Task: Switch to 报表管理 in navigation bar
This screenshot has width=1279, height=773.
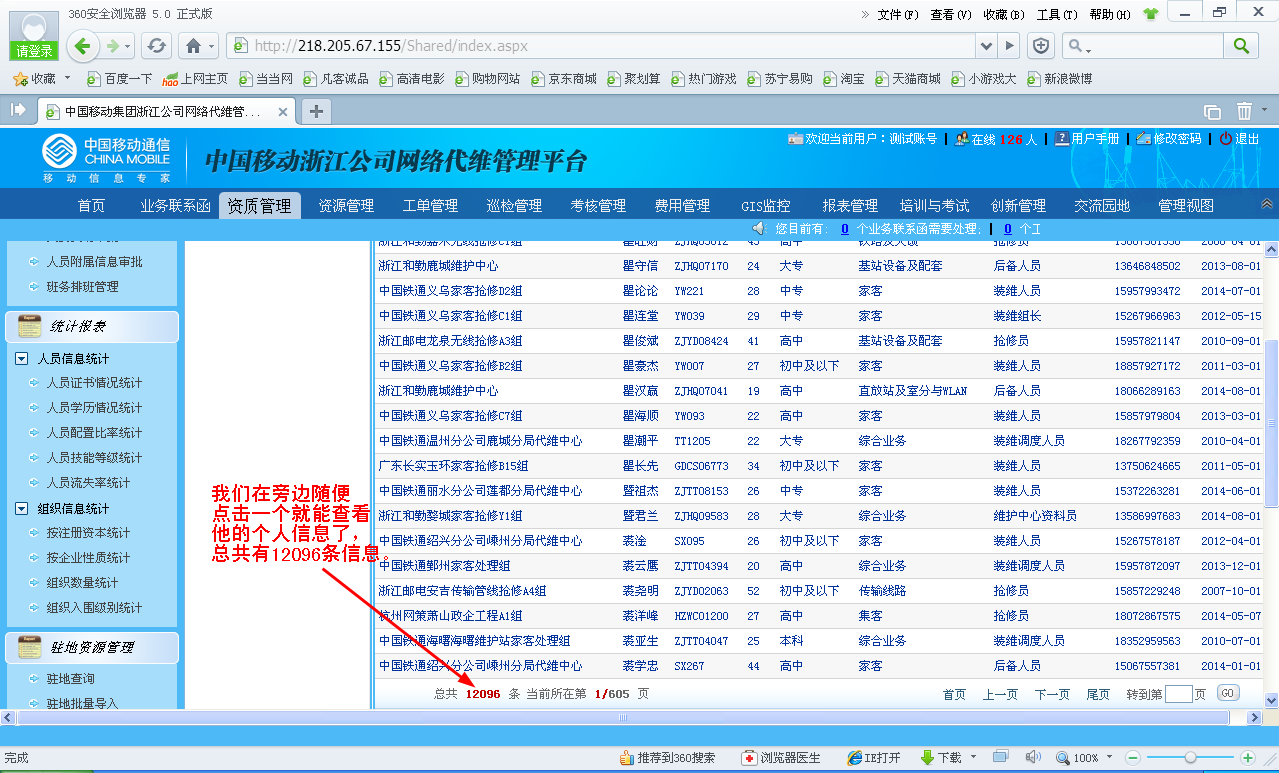Action: (x=850, y=205)
